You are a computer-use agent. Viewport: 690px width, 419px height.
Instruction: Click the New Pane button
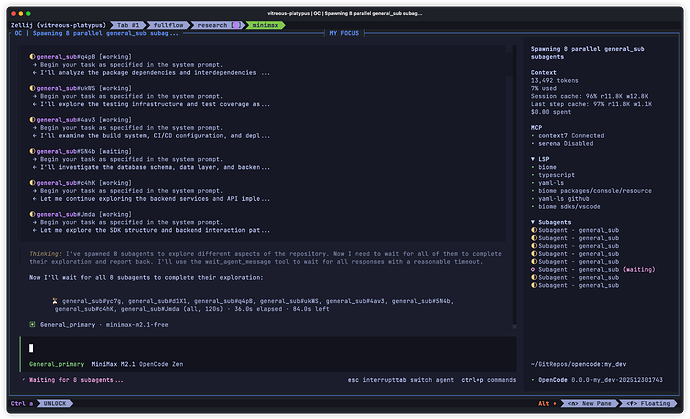(589, 403)
